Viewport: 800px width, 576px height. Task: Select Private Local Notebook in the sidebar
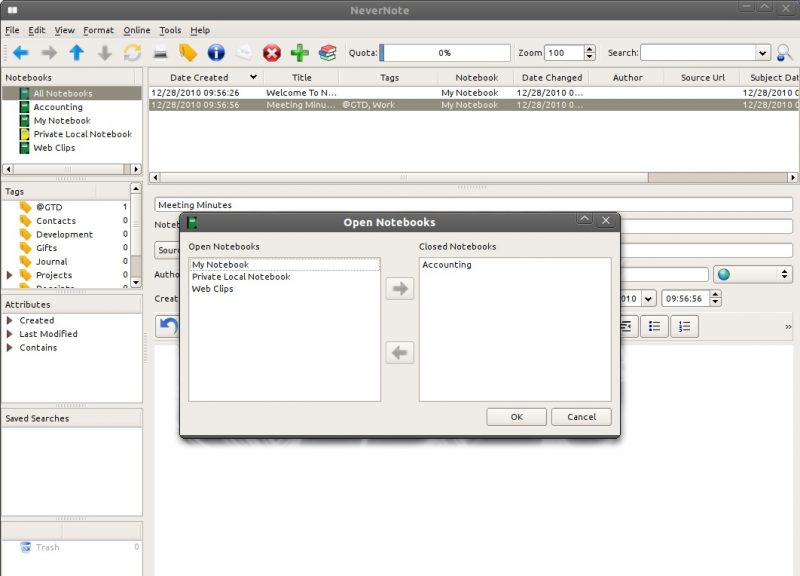pyautogui.click(x=83, y=134)
